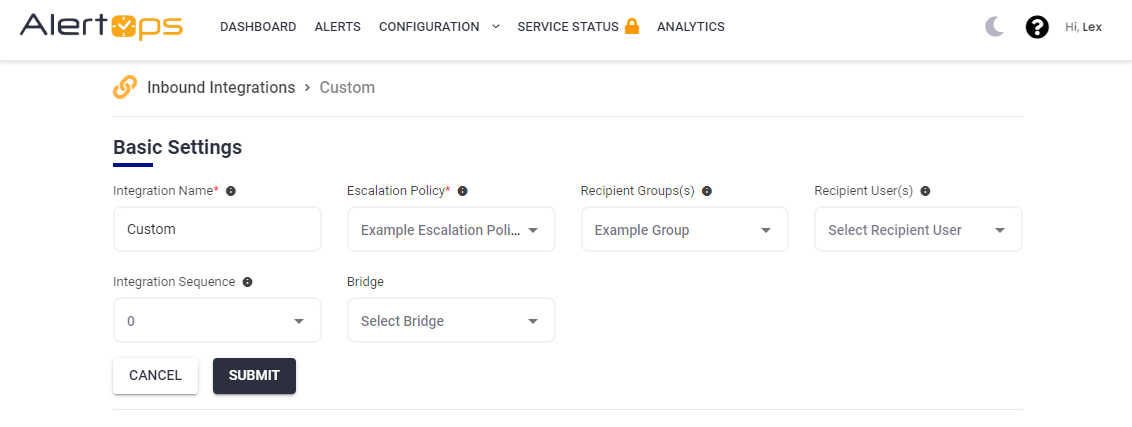The width and height of the screenshot is (1132, 427).
Task: Show info tooltip for Escalation Policy
Action: [462, 191]
